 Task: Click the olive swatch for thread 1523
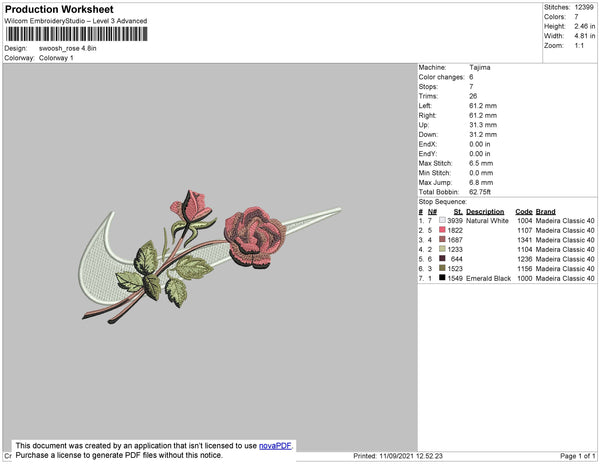coord(442,268)
